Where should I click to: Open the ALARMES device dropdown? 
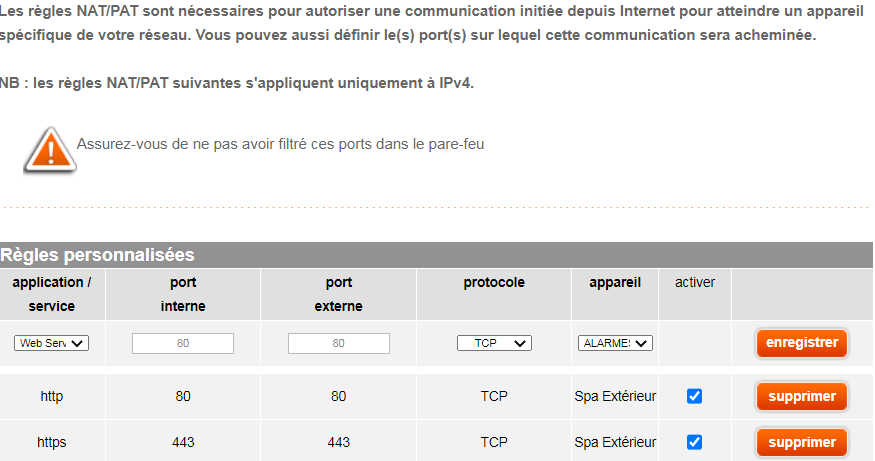point(615,343)
